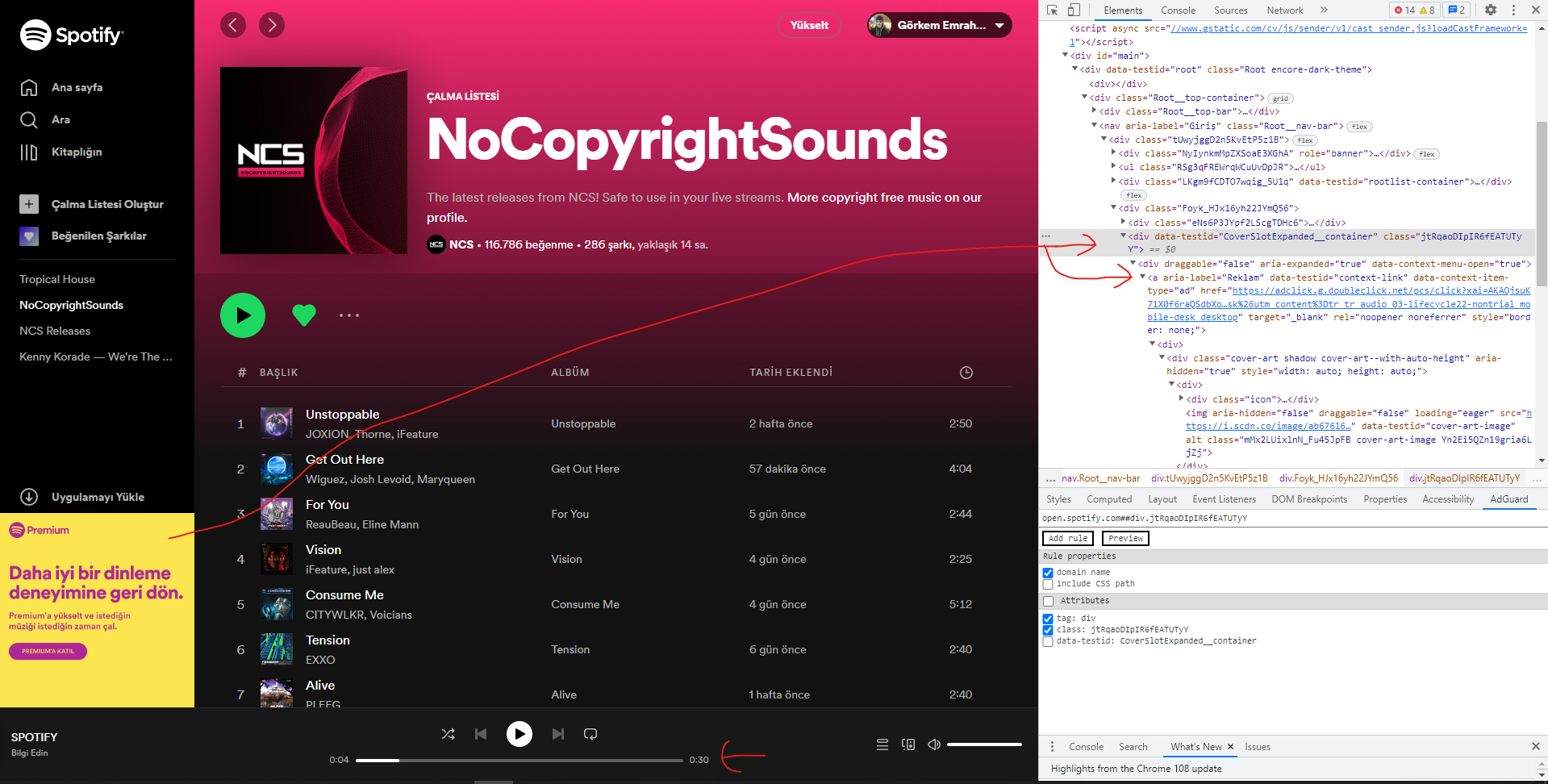Screen dimensions: 1548x784
Task: Click the Add rule button
Action: click(x=1068, y=538)
